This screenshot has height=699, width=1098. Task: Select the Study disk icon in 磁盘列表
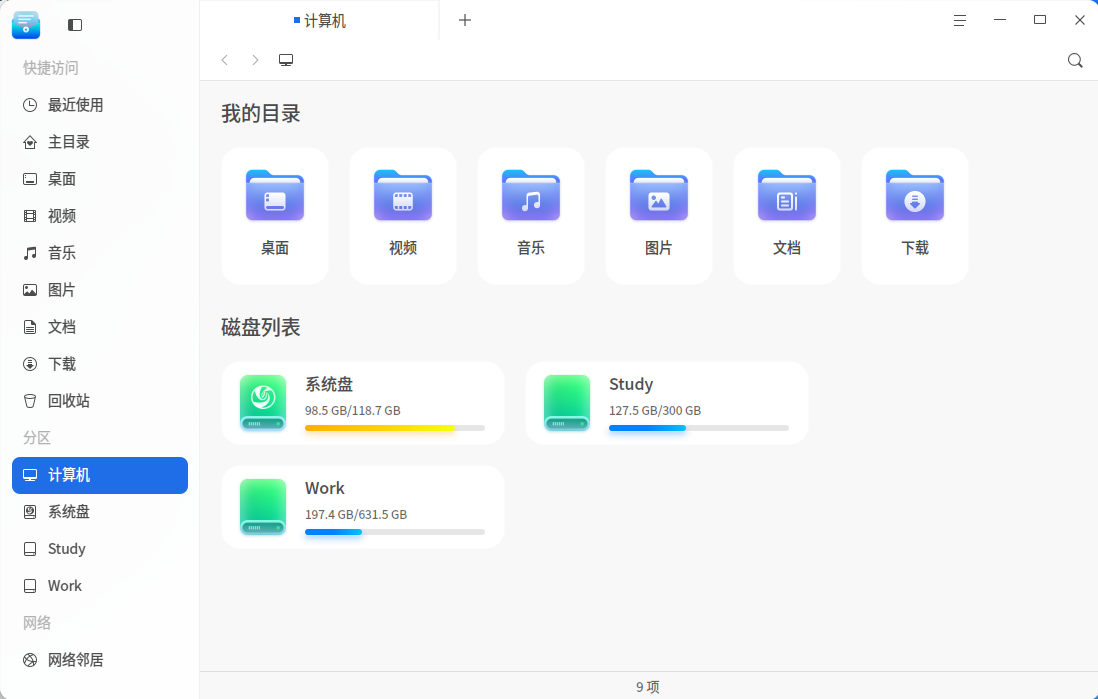[x=567, y=403]
